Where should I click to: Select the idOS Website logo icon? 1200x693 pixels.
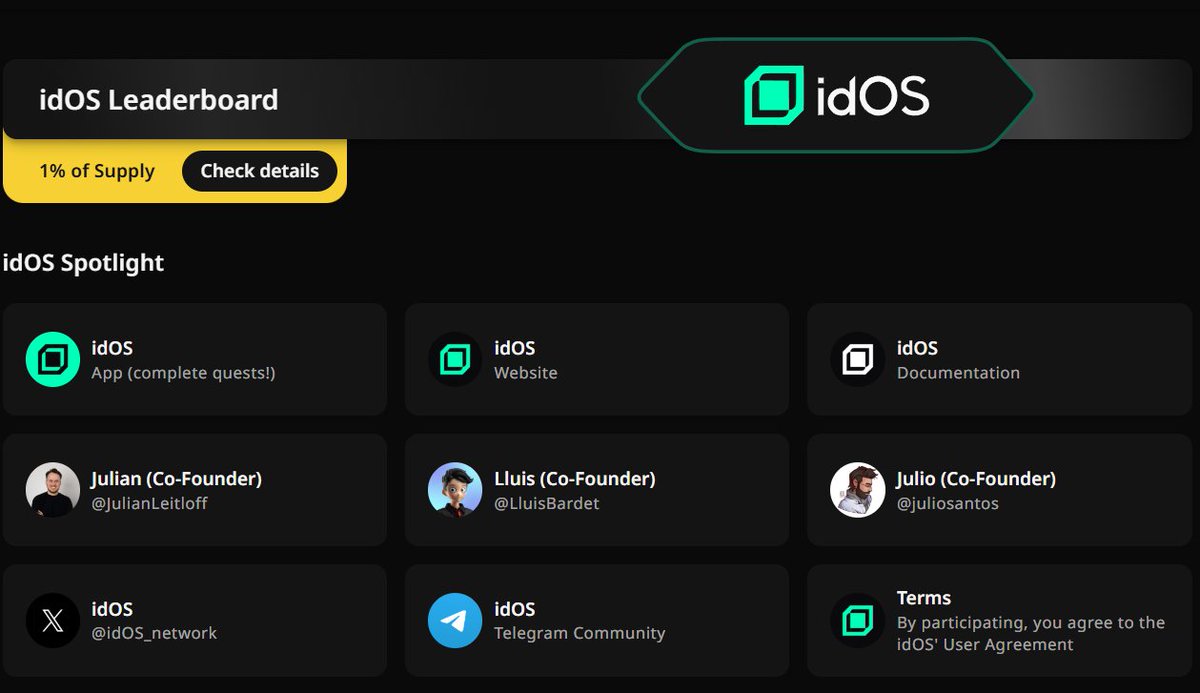tap(454, 360)
